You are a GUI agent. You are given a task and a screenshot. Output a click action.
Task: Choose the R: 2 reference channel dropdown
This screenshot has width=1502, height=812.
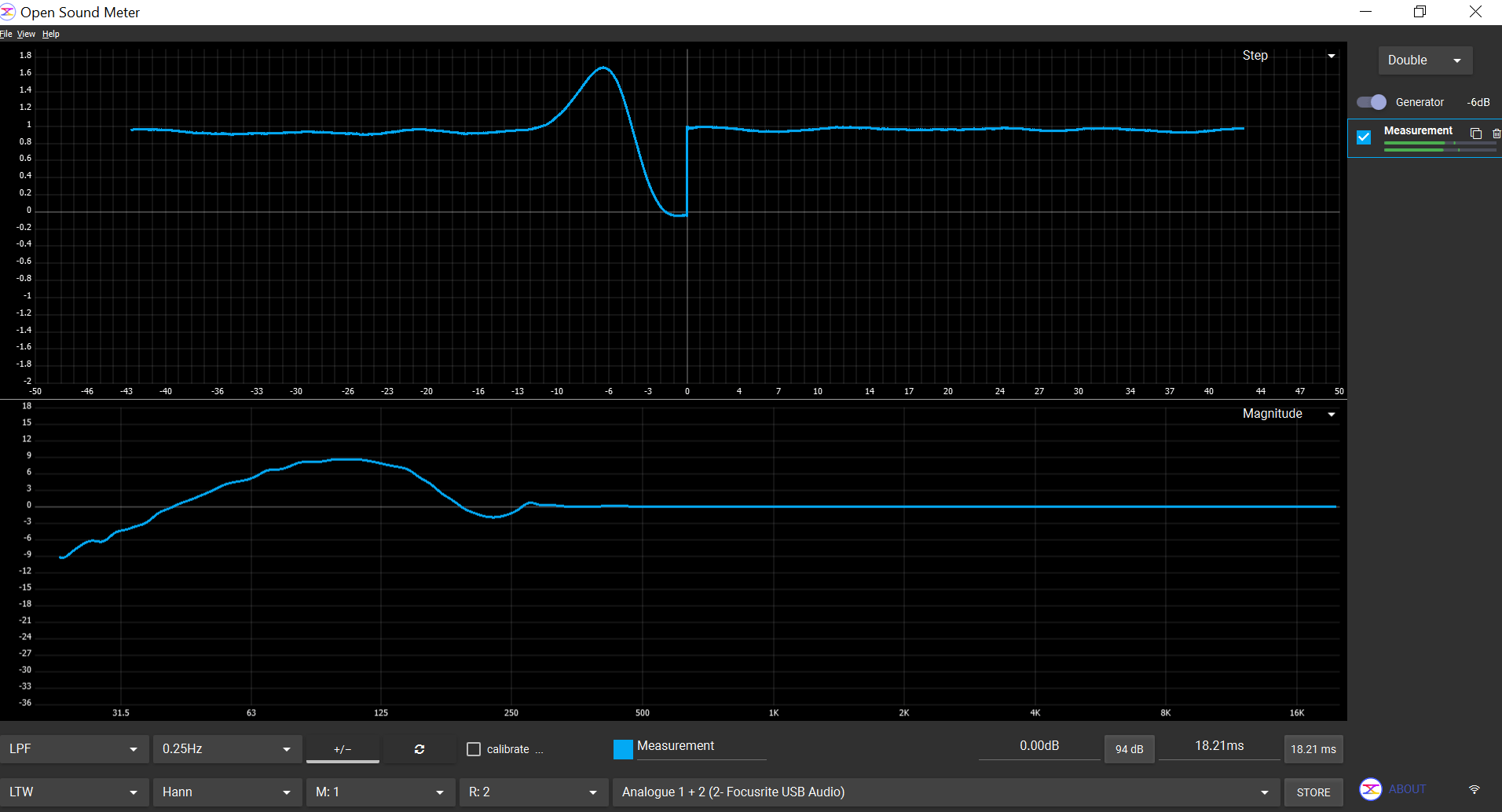click(x=534, y=792)
